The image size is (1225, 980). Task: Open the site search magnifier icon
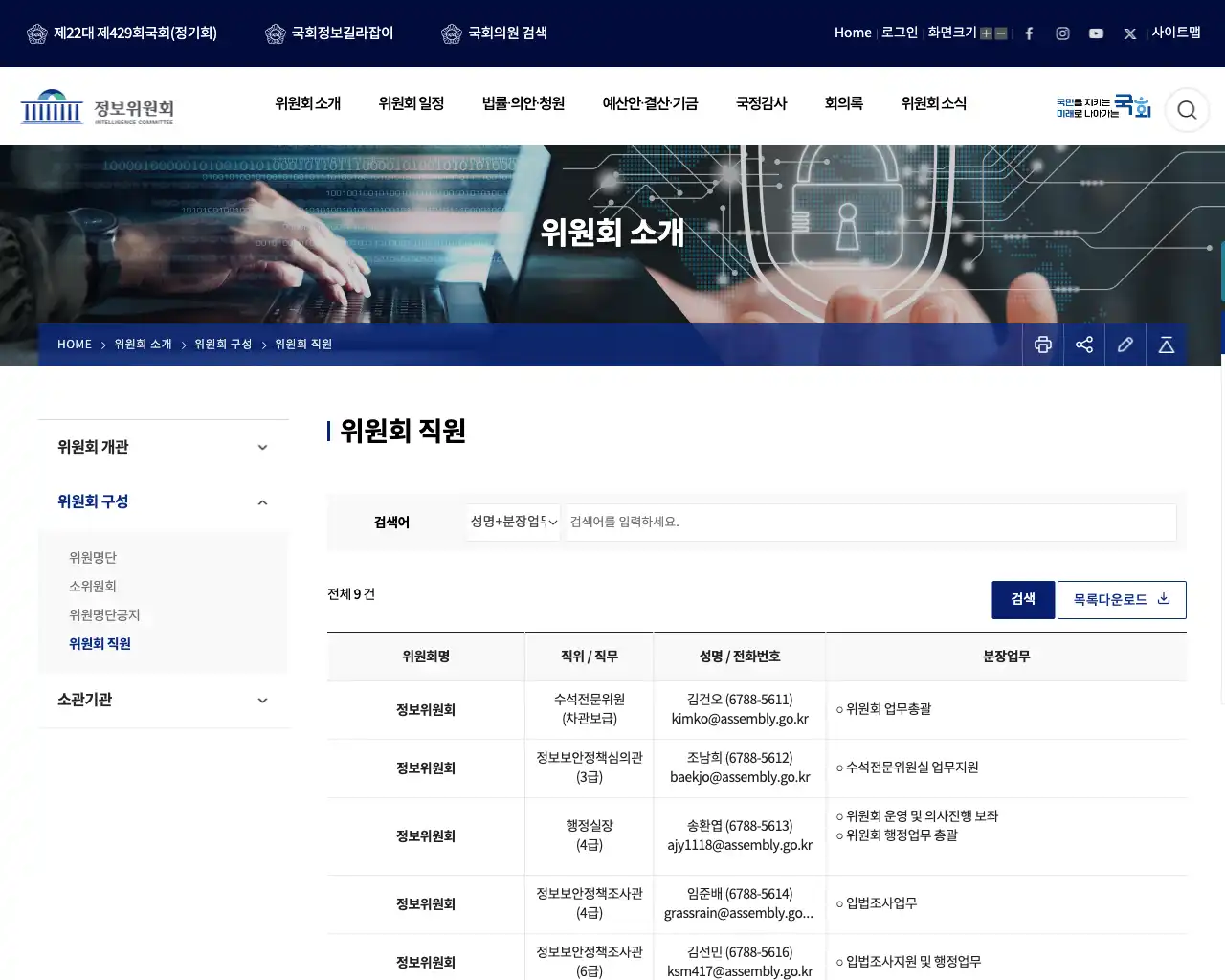tap(1187, 110)
